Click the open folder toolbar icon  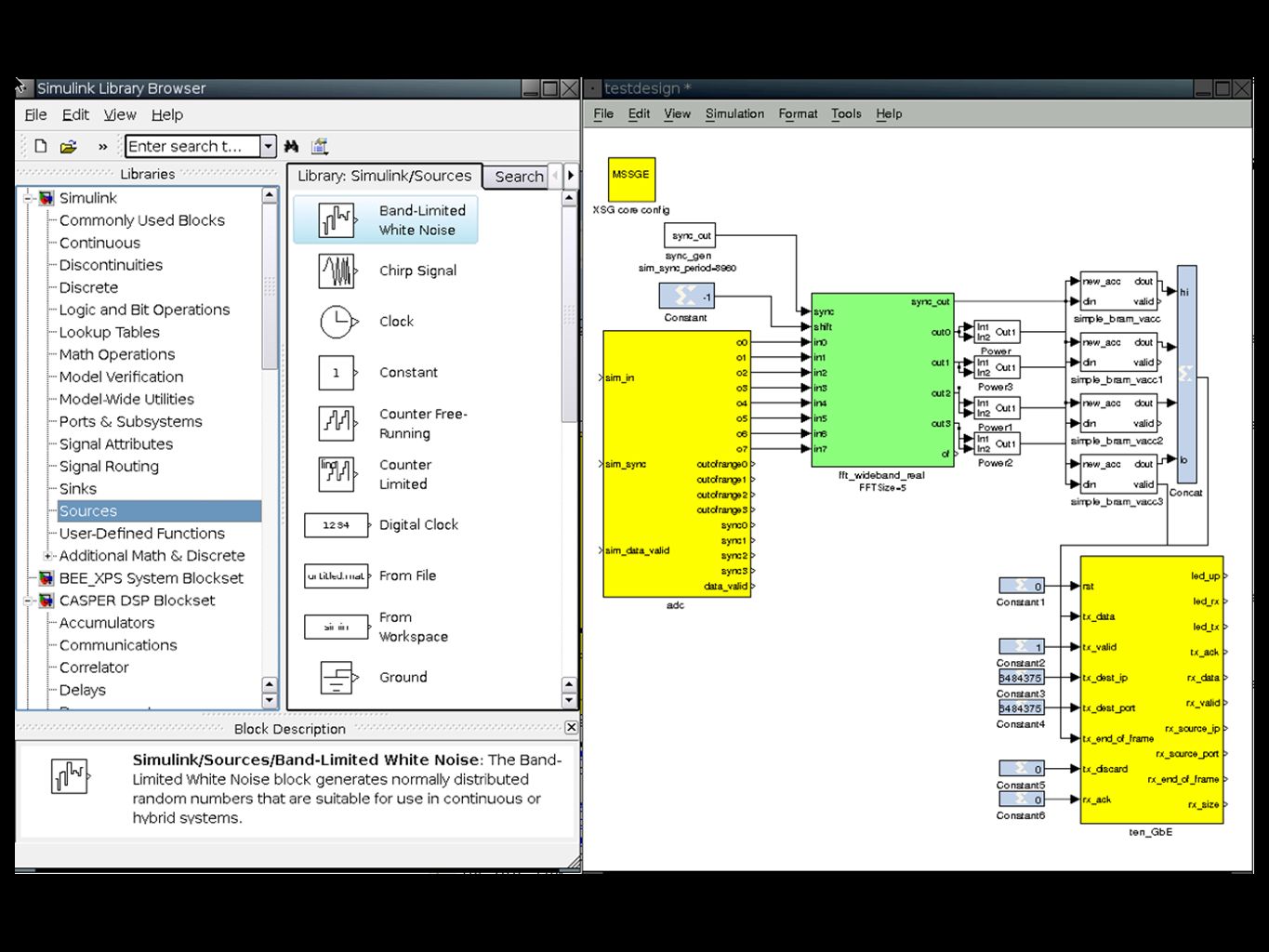coord(68,146)
